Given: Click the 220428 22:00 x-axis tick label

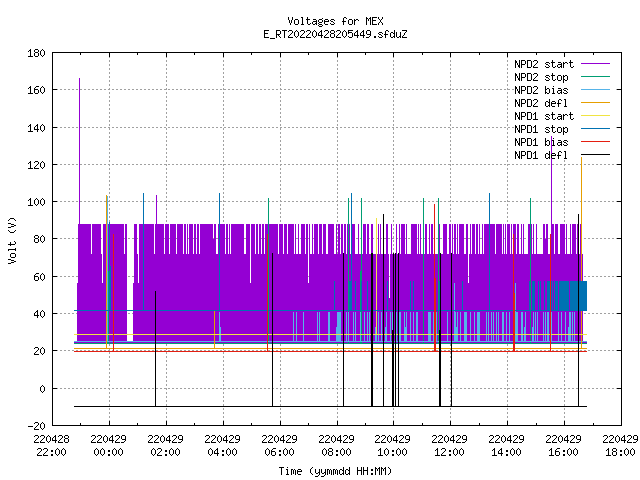Looking at the screenshot, I should 51,446.
